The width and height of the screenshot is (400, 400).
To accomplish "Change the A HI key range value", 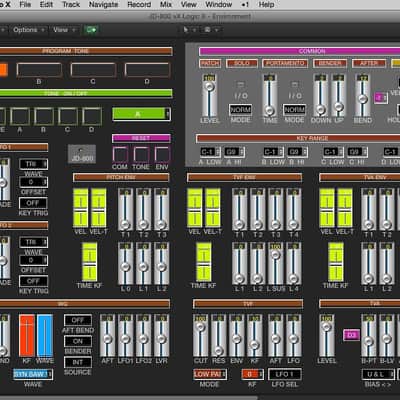I will tap(234, 152).
